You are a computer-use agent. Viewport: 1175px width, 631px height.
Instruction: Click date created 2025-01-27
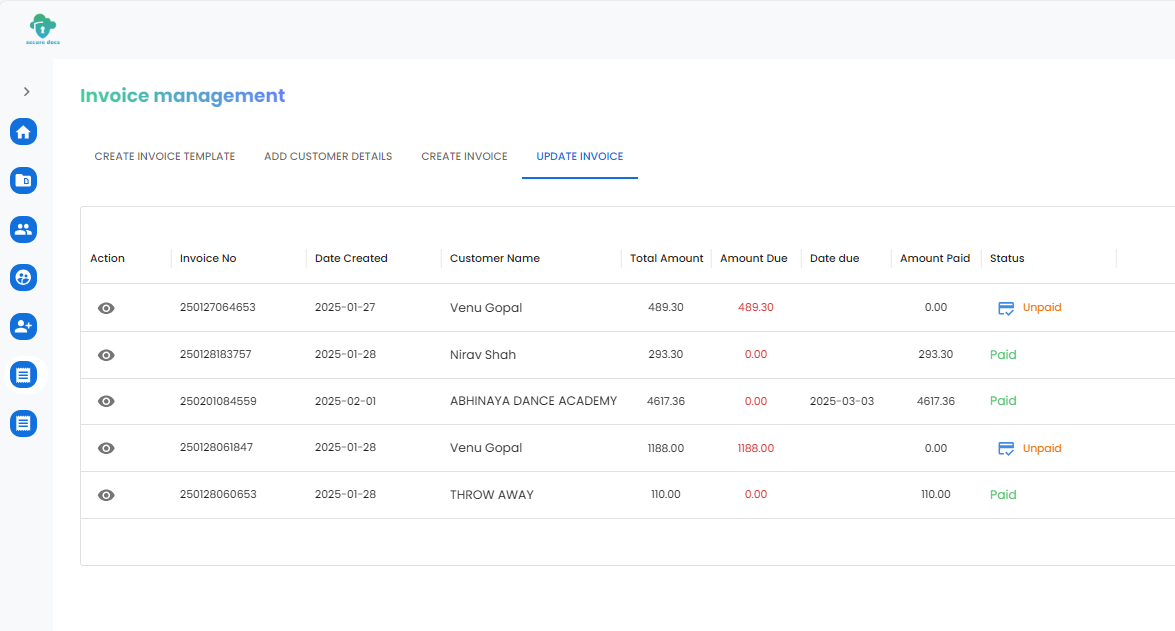pyautogui.click(x=345, y=307)
